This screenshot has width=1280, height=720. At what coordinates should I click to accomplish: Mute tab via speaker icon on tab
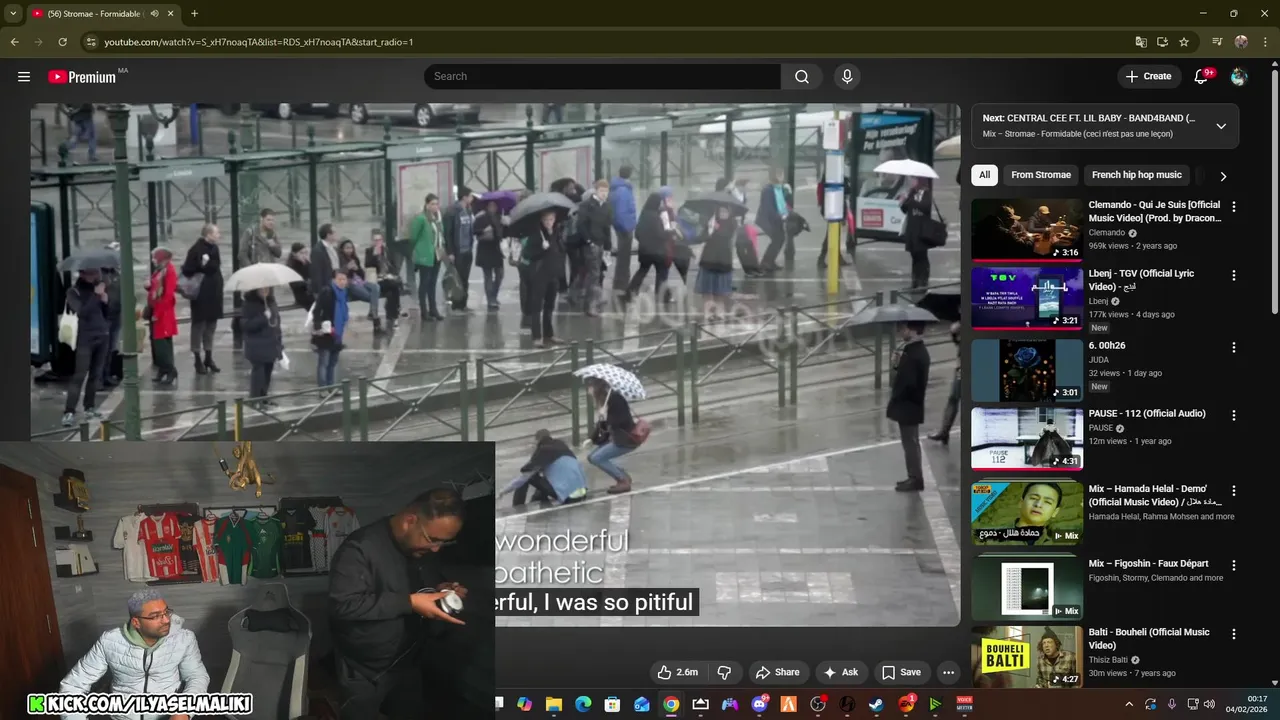click(154, 14)
